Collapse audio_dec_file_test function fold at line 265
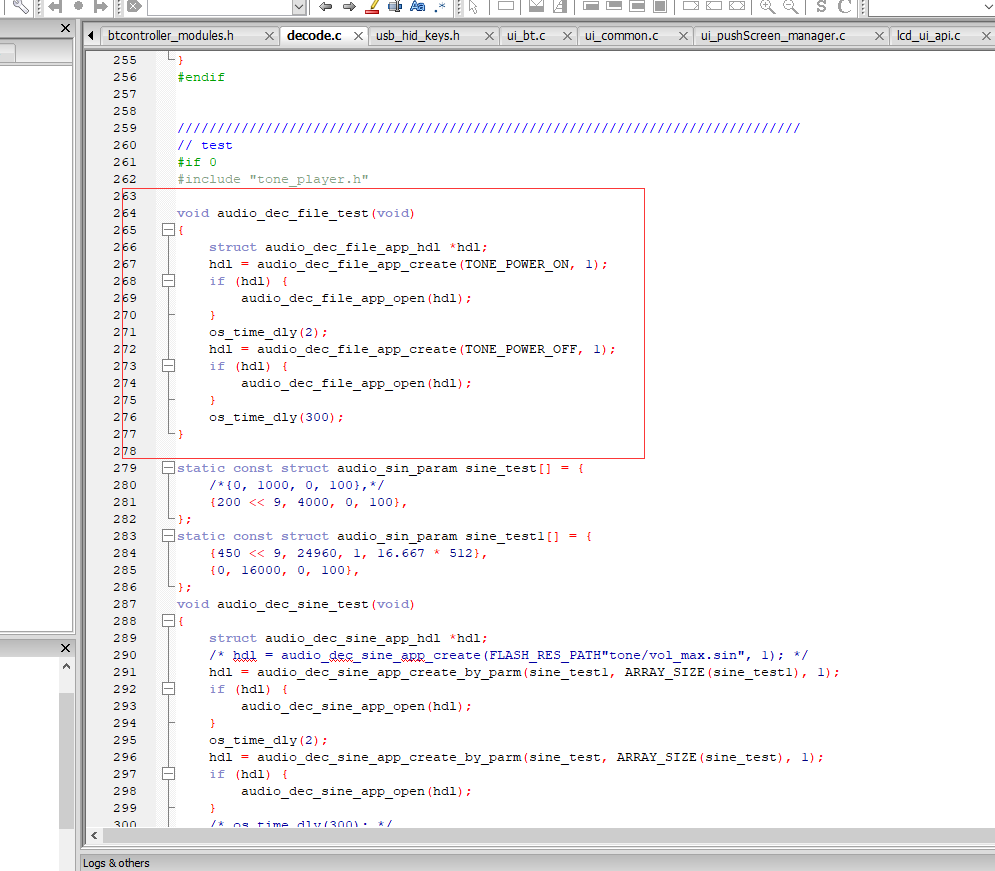The image size is (995, 871). tap(168, 230)
